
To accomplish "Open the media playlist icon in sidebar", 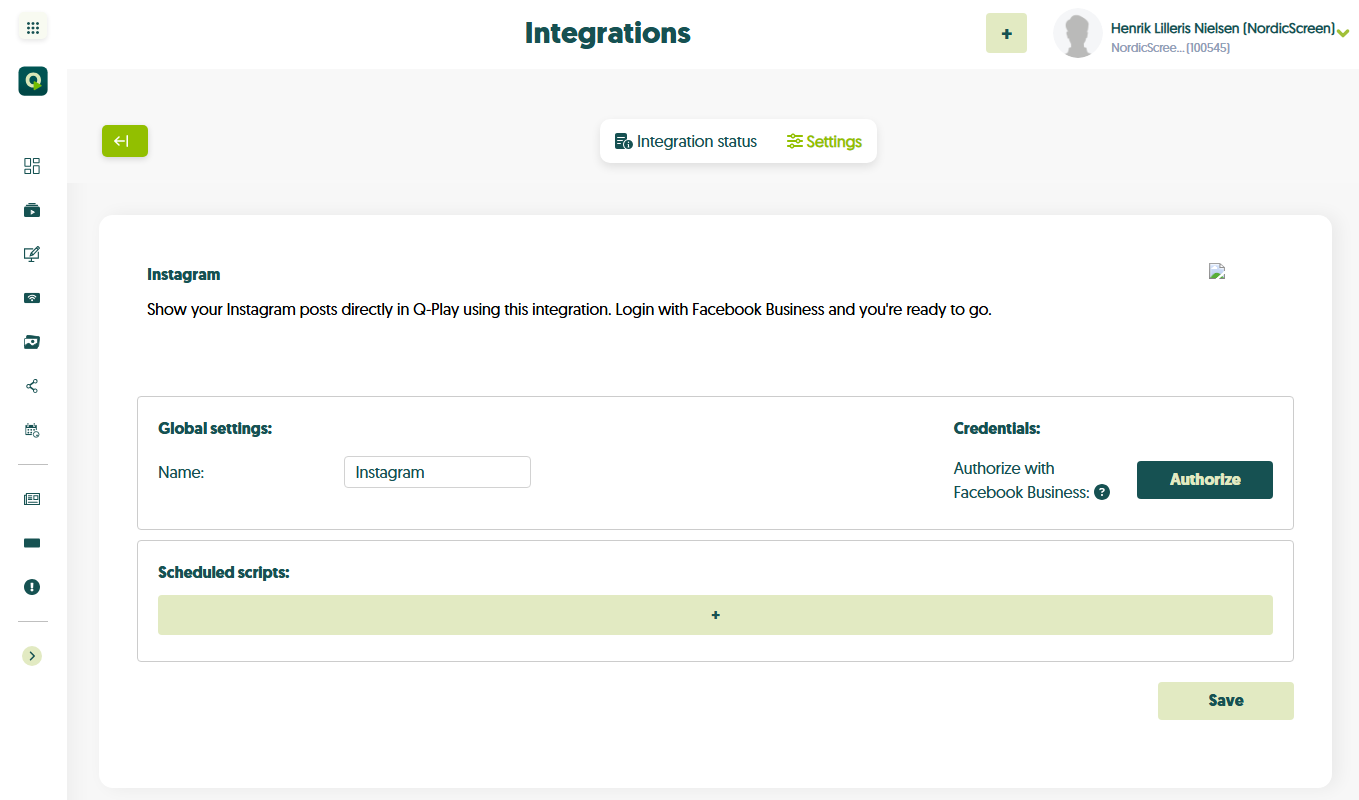I will point(32,210).
